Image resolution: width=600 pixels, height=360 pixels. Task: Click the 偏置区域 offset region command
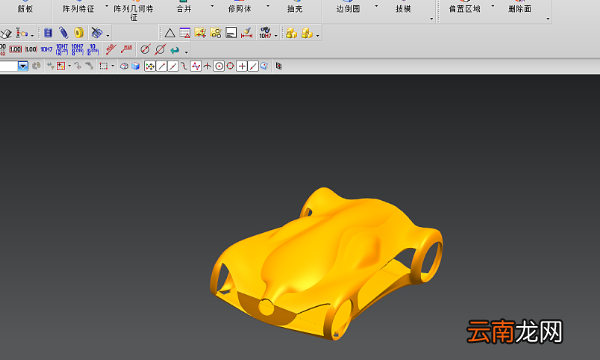(x=465, y=8)
